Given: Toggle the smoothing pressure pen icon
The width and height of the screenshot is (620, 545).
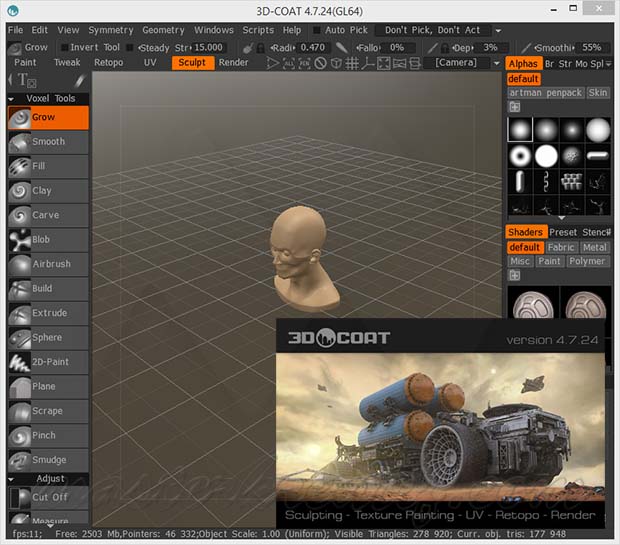Looking at the screenshot, I should [x=525, y=48].
